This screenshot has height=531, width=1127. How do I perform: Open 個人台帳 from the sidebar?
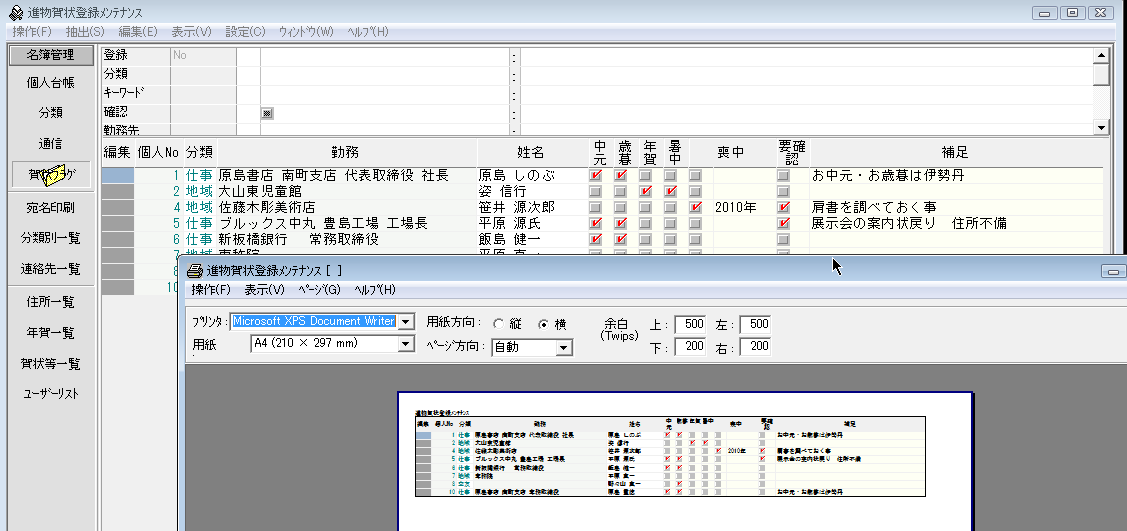(51, 83)
